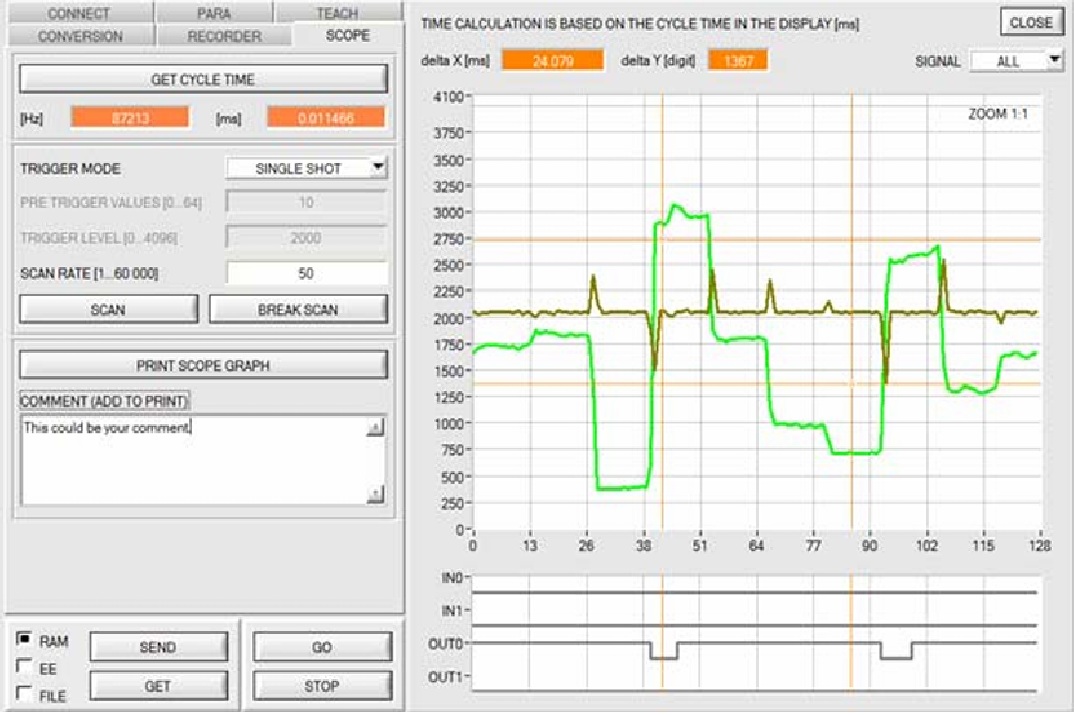Open the RECORDER tab
The height and width of the screenshot is (715, 1074).
point(225,36)
